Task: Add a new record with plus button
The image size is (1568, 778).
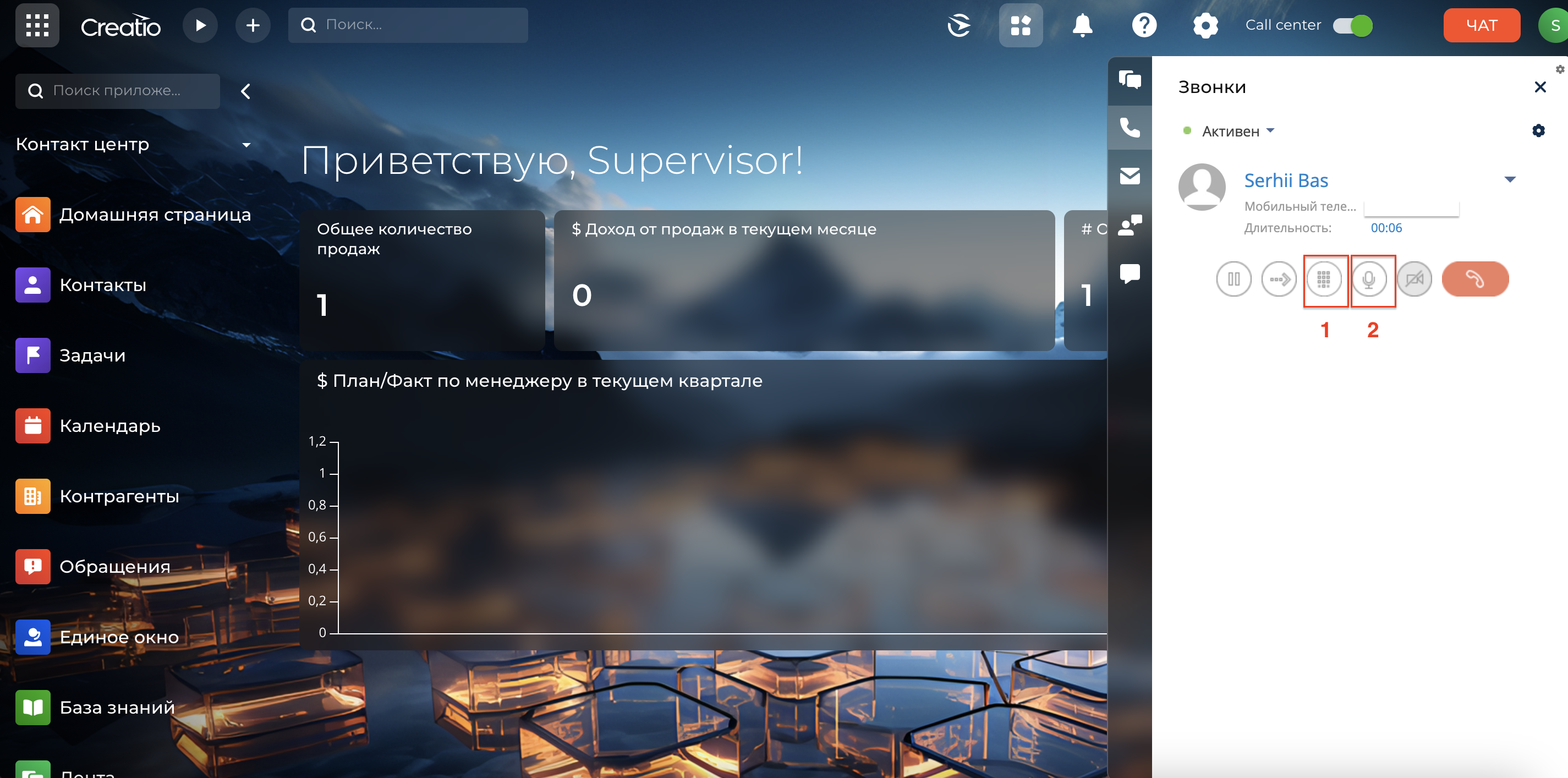Action: click(253, 25)
